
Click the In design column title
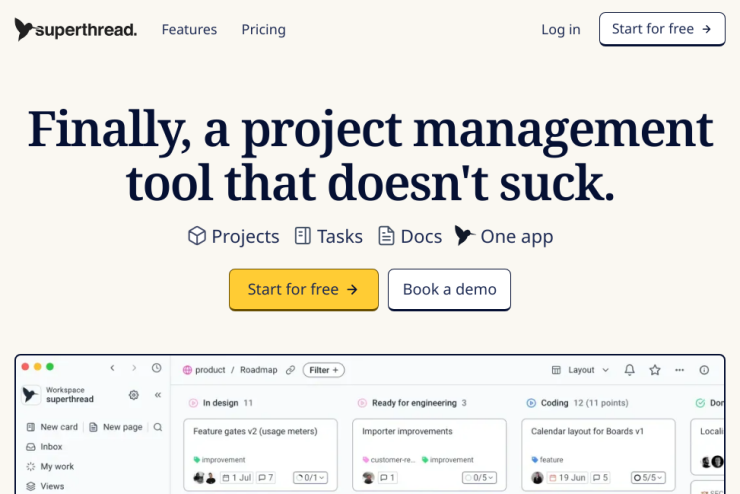220,403
